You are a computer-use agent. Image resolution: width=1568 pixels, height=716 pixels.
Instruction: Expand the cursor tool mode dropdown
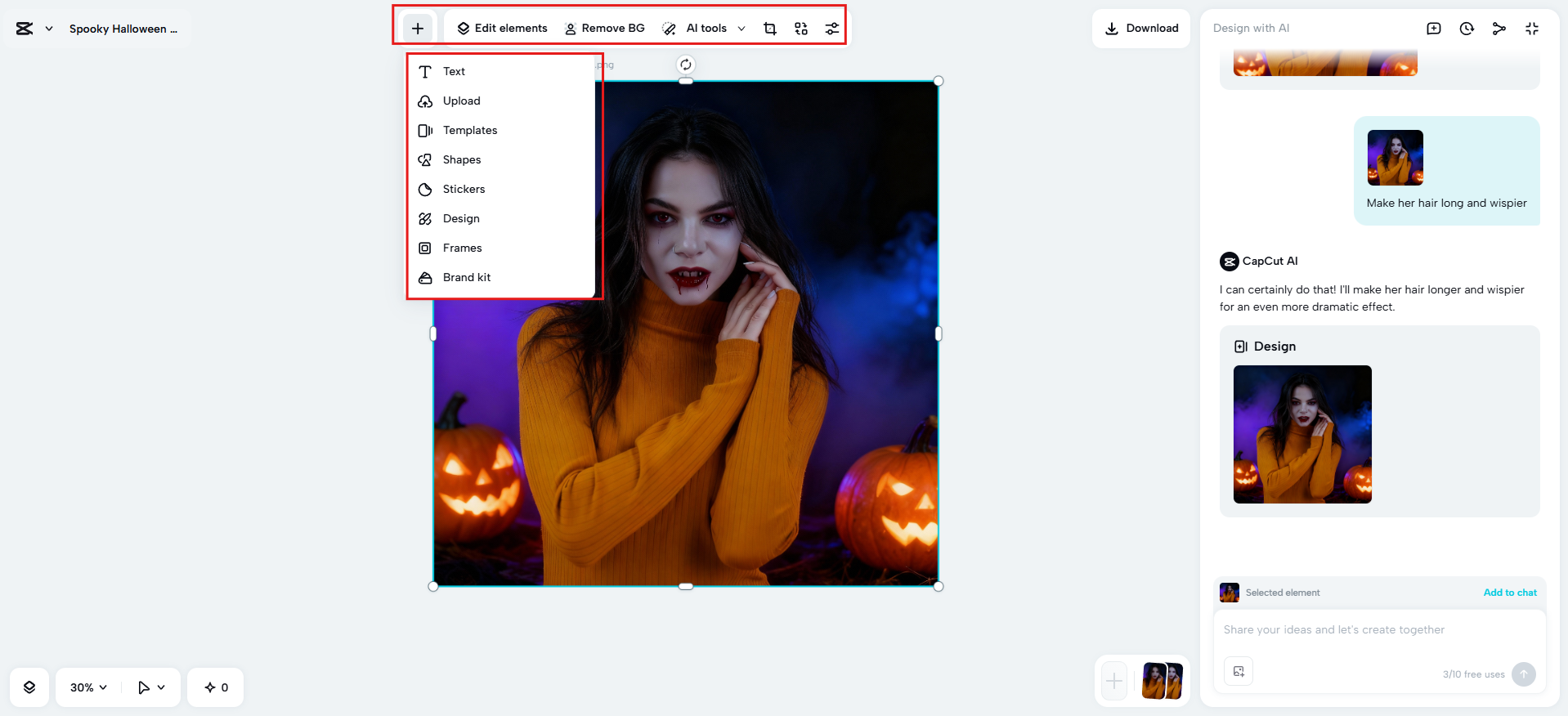(x=151, y=687)
